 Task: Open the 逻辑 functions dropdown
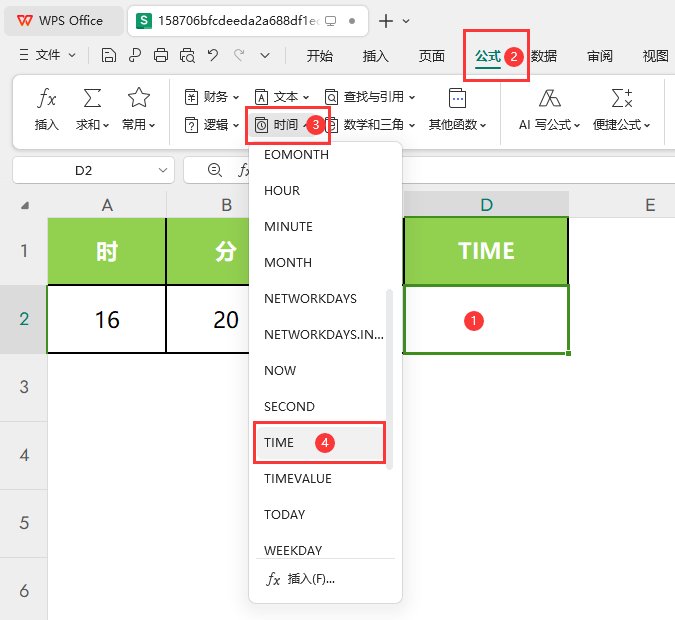tap(211, 125)
